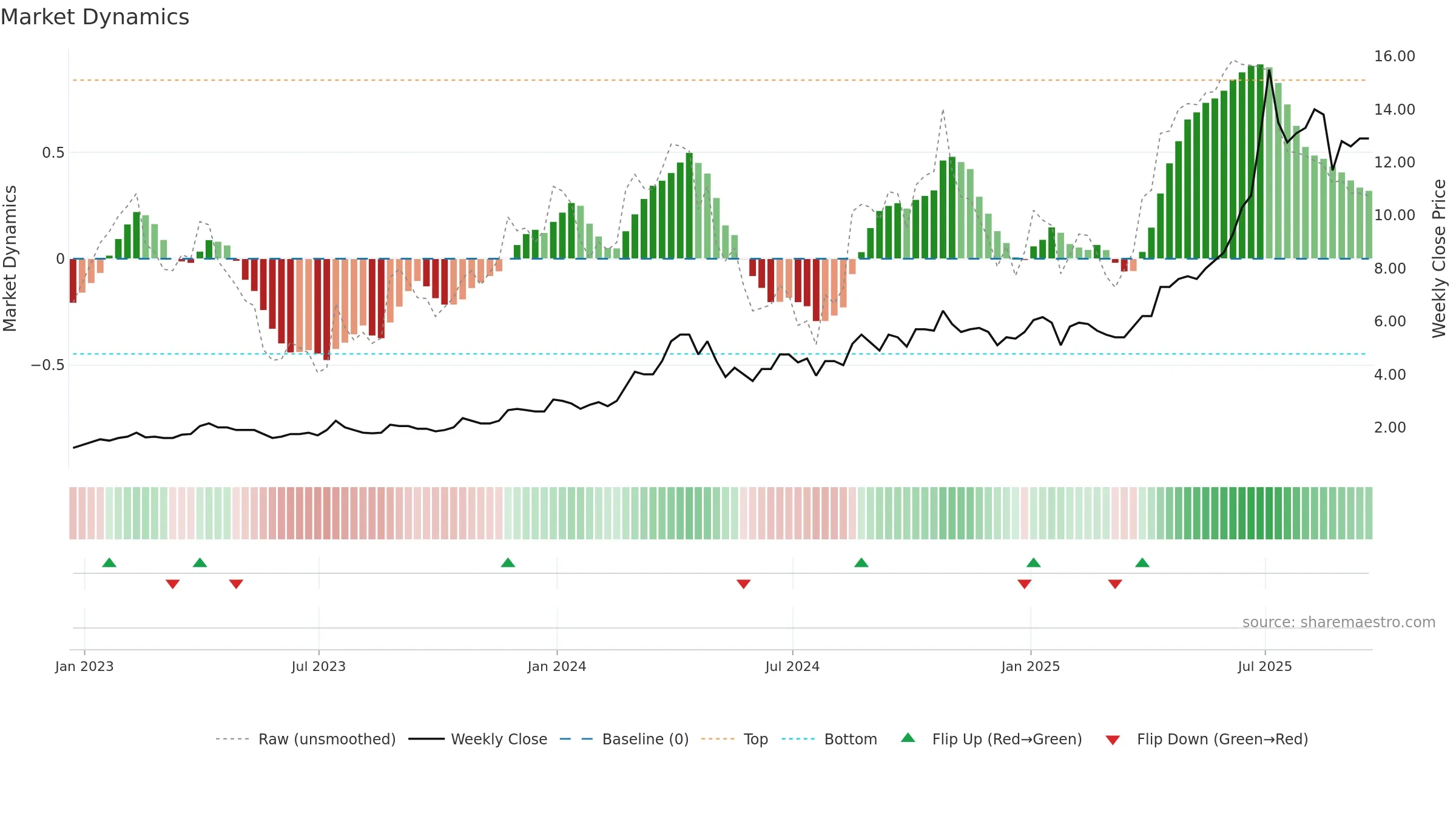Click the Jul 2025 x-axis label
Screen dimensions: 1456x819
(x=1265, y=666)
